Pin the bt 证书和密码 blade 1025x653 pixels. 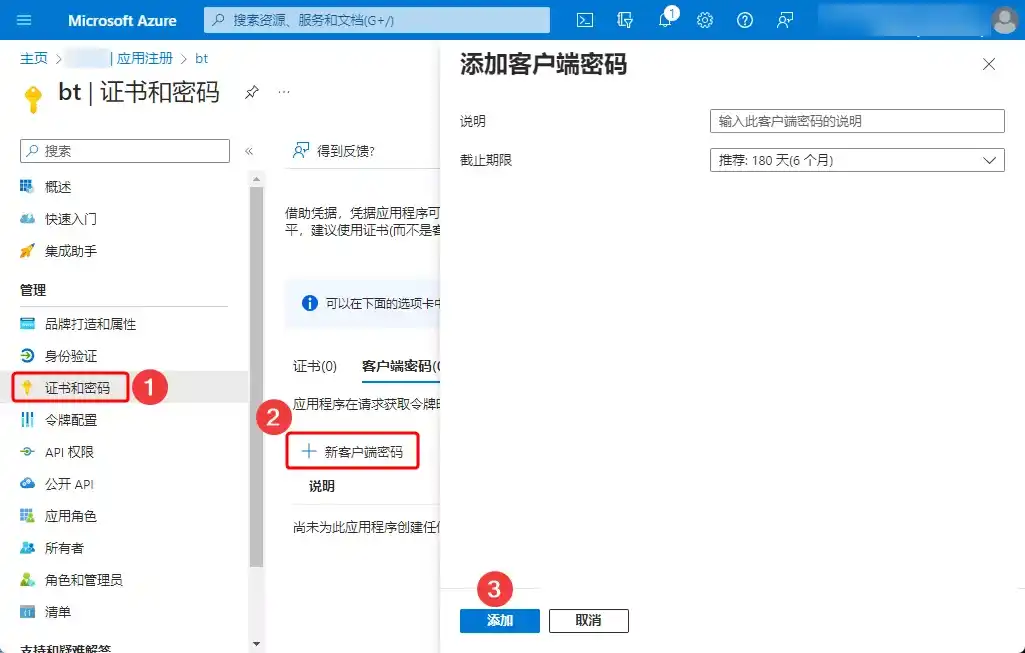254,91
